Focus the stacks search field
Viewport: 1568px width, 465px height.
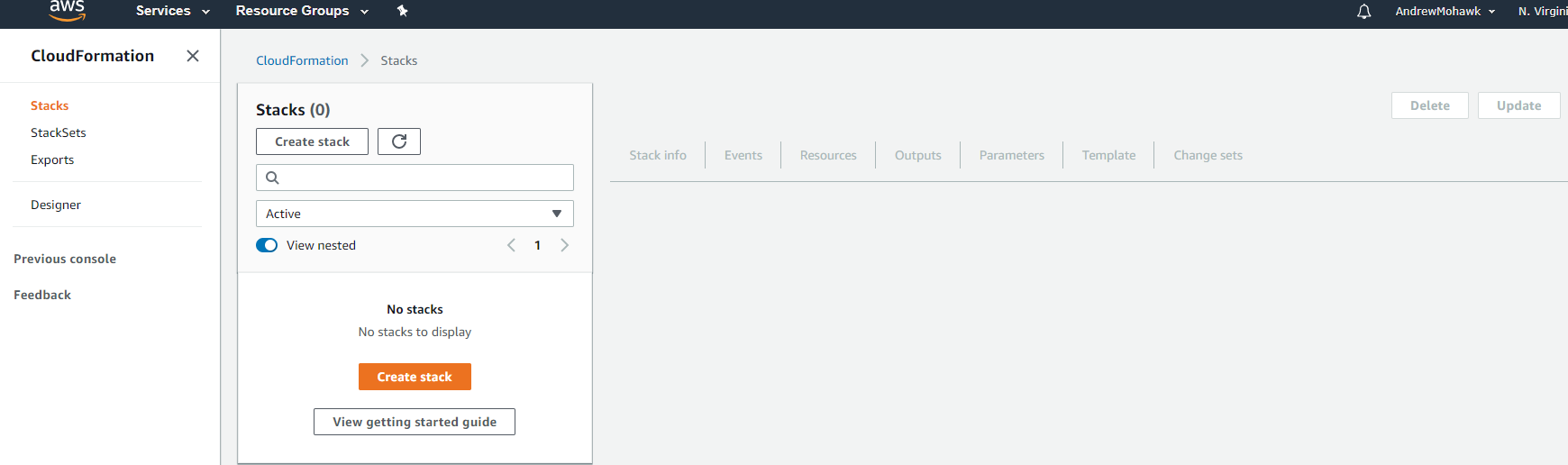(415, 178)
